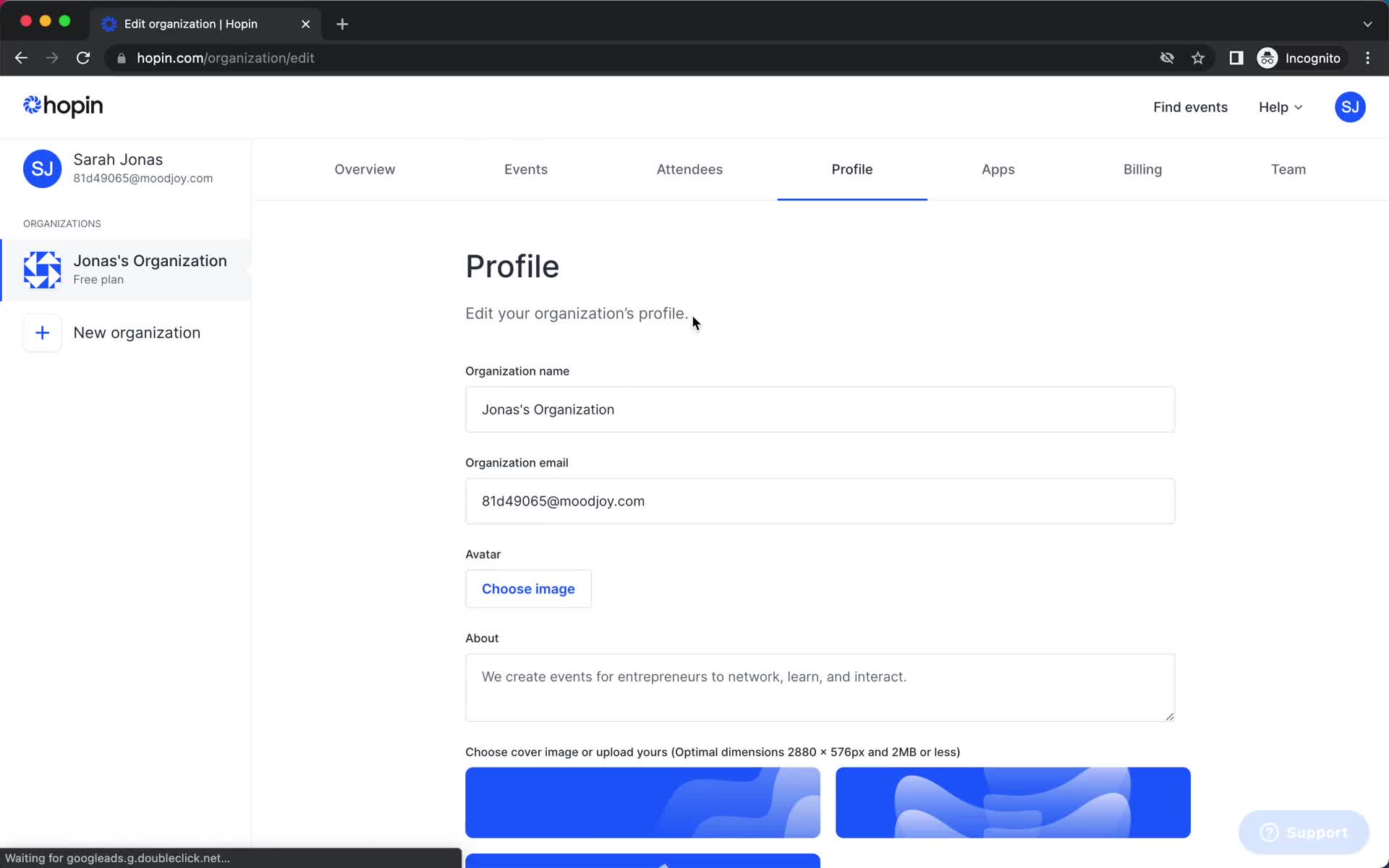Switch to the Team tab
1389x868 pixels.
(1288, 169)
